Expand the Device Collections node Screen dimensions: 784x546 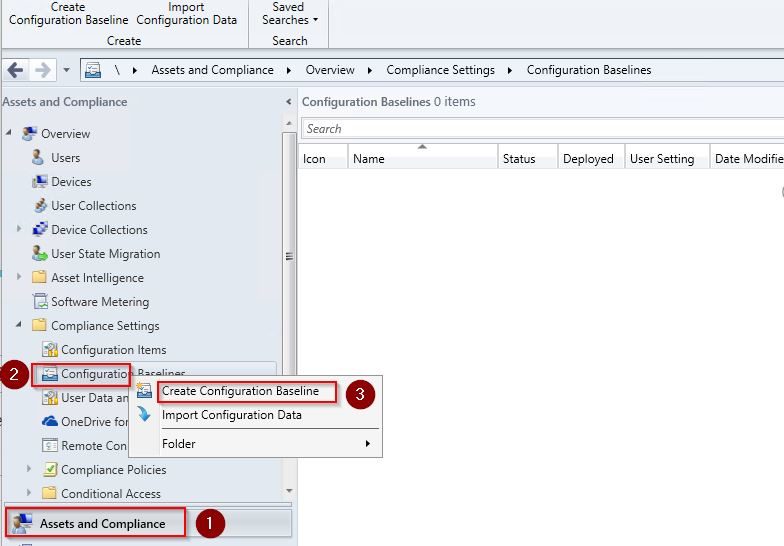tap(19, 228)
